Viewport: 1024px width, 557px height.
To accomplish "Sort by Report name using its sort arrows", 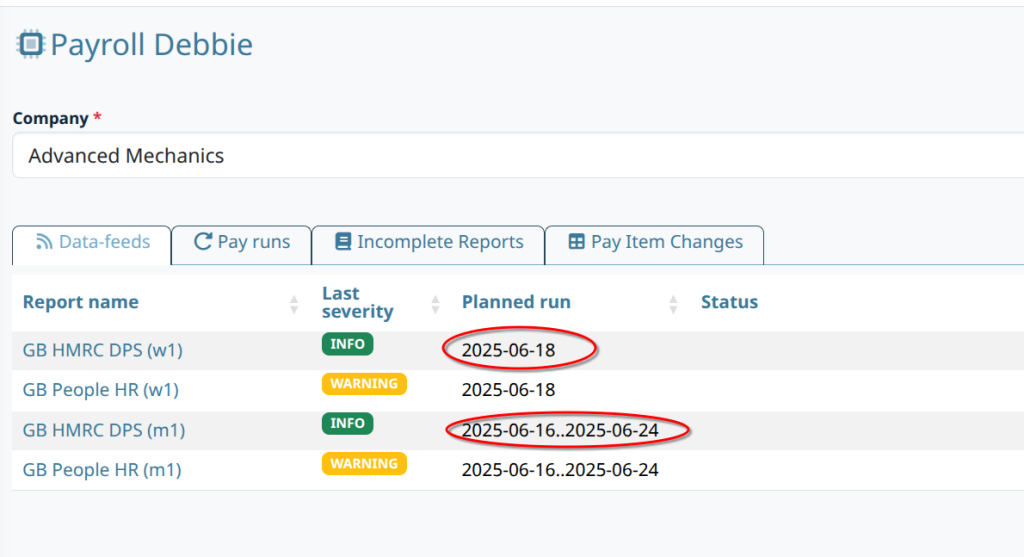I will pyautogui.click(x=294, y=303).
